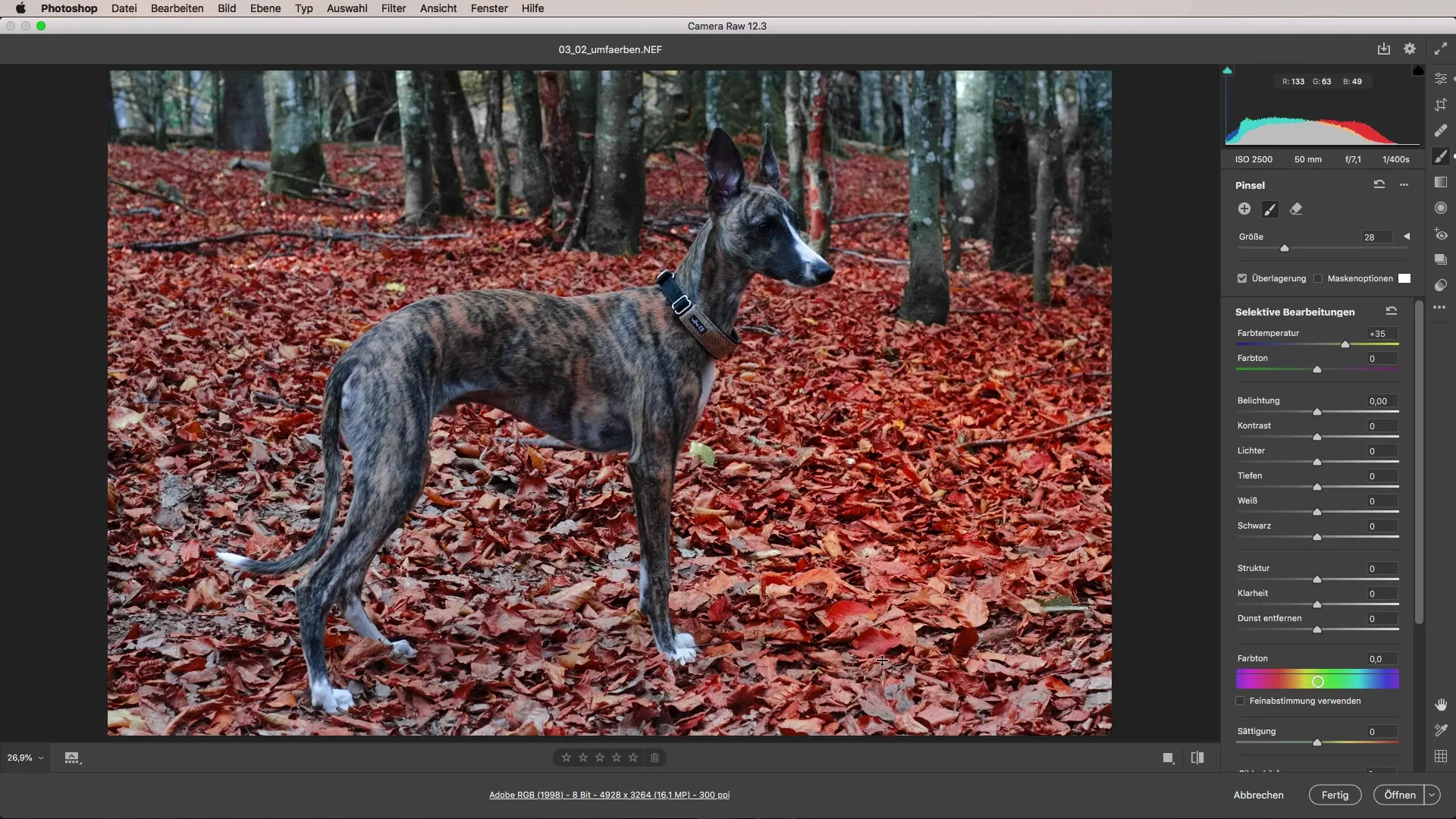Select the Crop and rotate tool
This screenshot has width=1456, height=819.
[x=1441, y=105]
